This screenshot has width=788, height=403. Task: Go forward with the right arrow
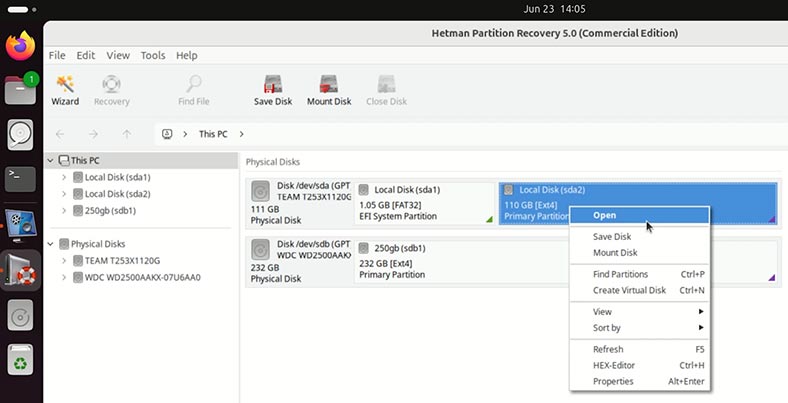[x=93, y=134]
